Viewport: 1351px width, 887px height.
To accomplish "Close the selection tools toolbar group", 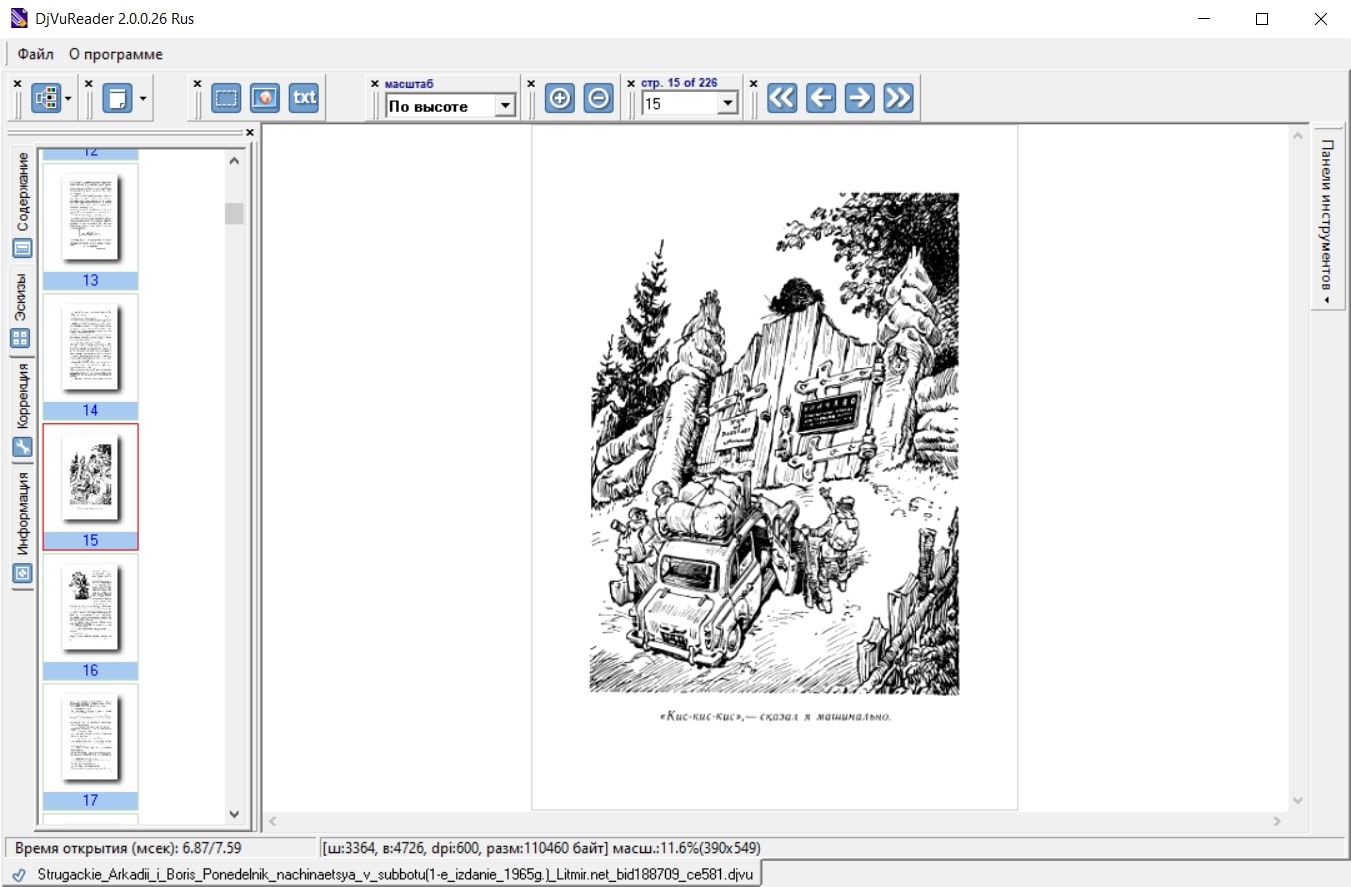I will [197, 84].
